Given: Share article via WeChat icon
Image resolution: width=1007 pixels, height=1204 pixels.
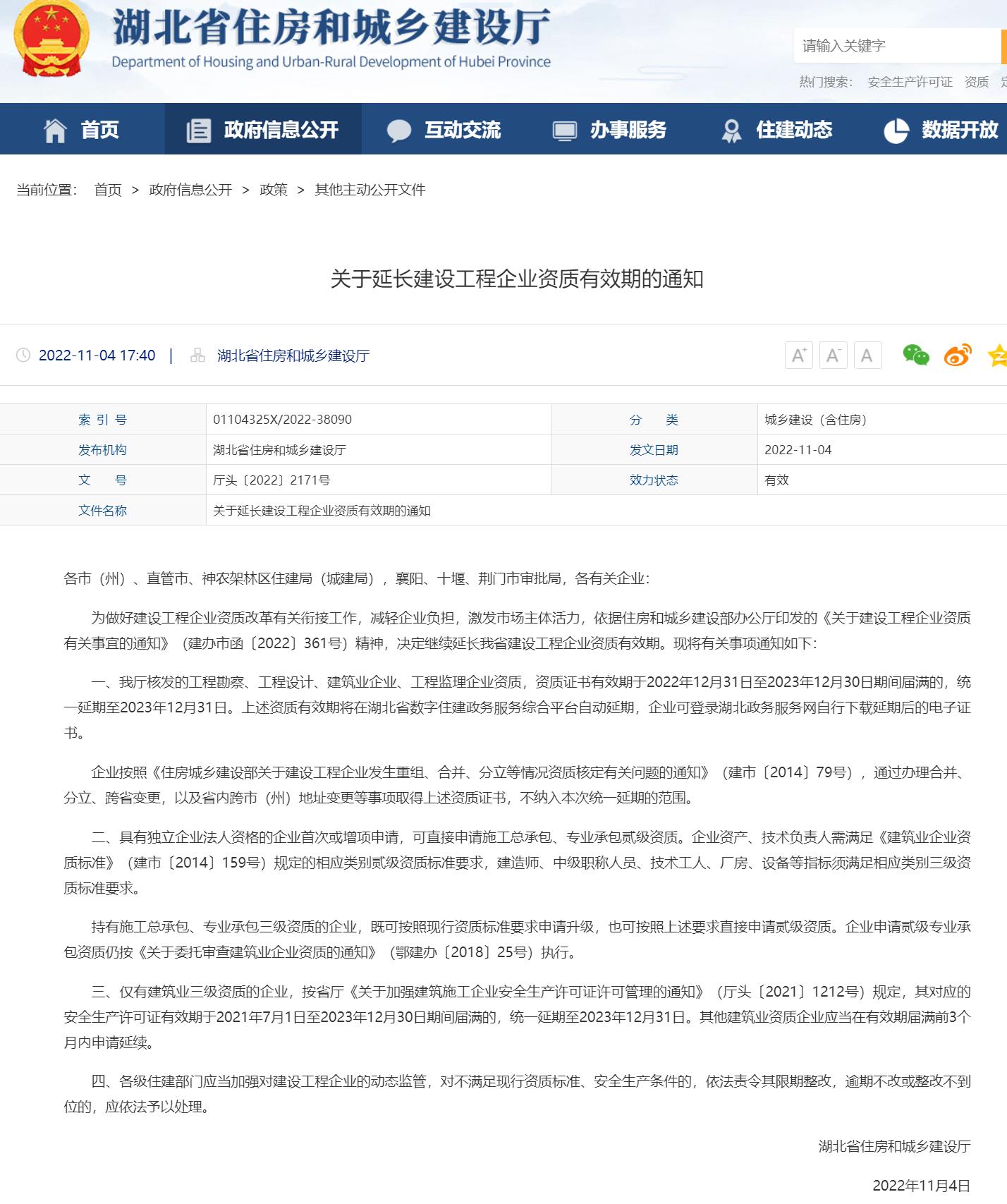Looking at the screenshot, I should point(915,355).
